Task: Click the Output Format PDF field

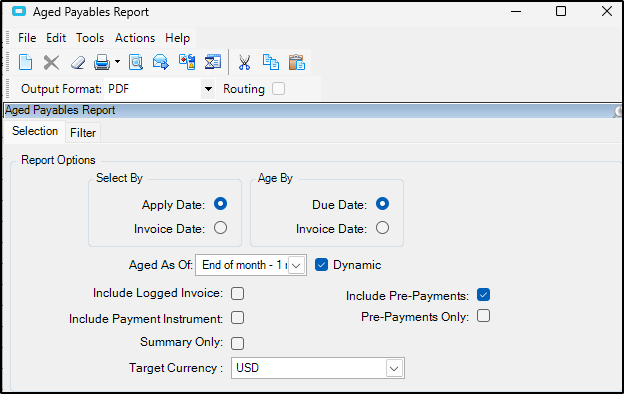Action: click(153, 89)
